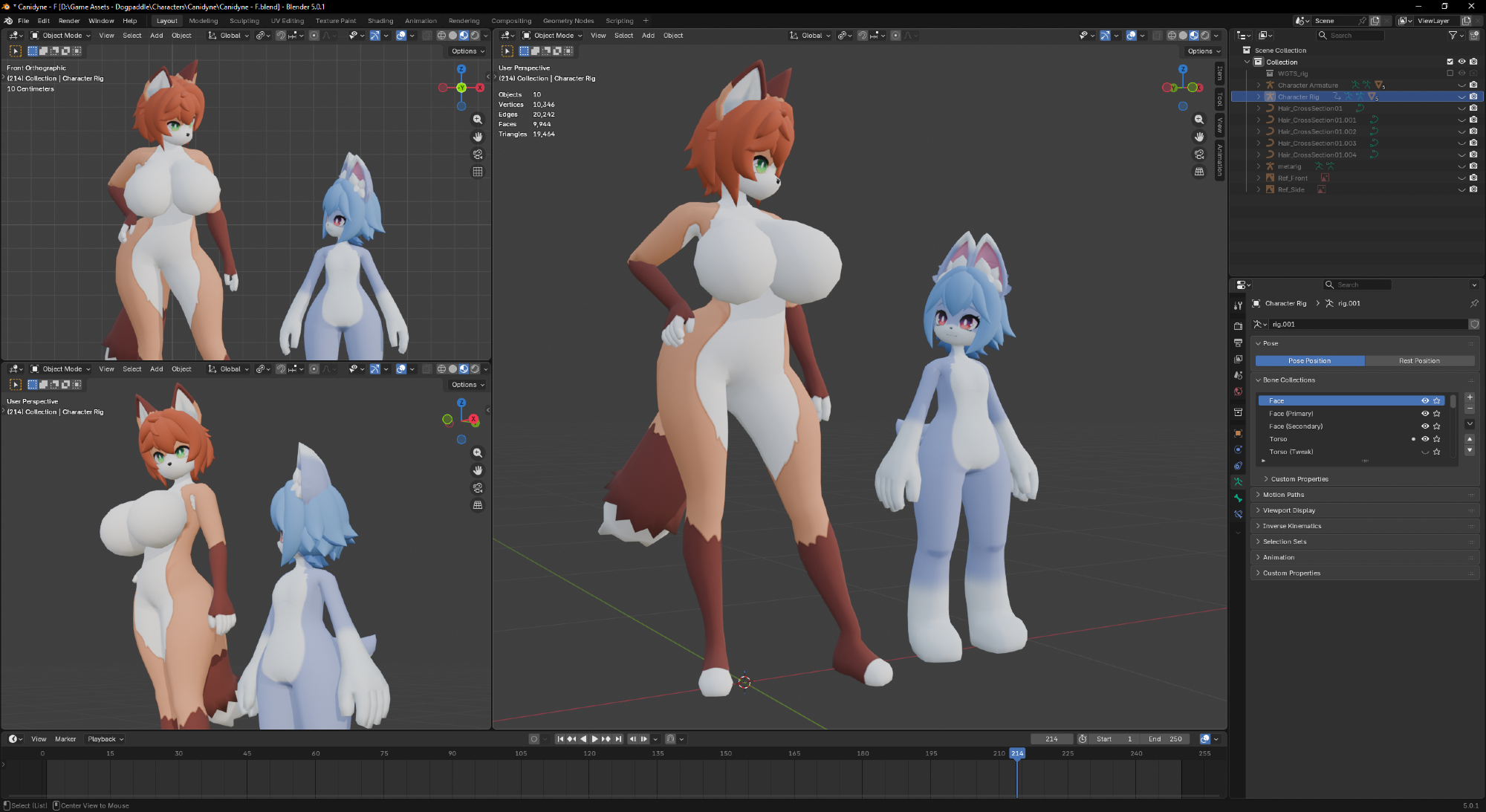Switch to the Sculpting workspace tab
1486x812 pixels.
point(244,21)
